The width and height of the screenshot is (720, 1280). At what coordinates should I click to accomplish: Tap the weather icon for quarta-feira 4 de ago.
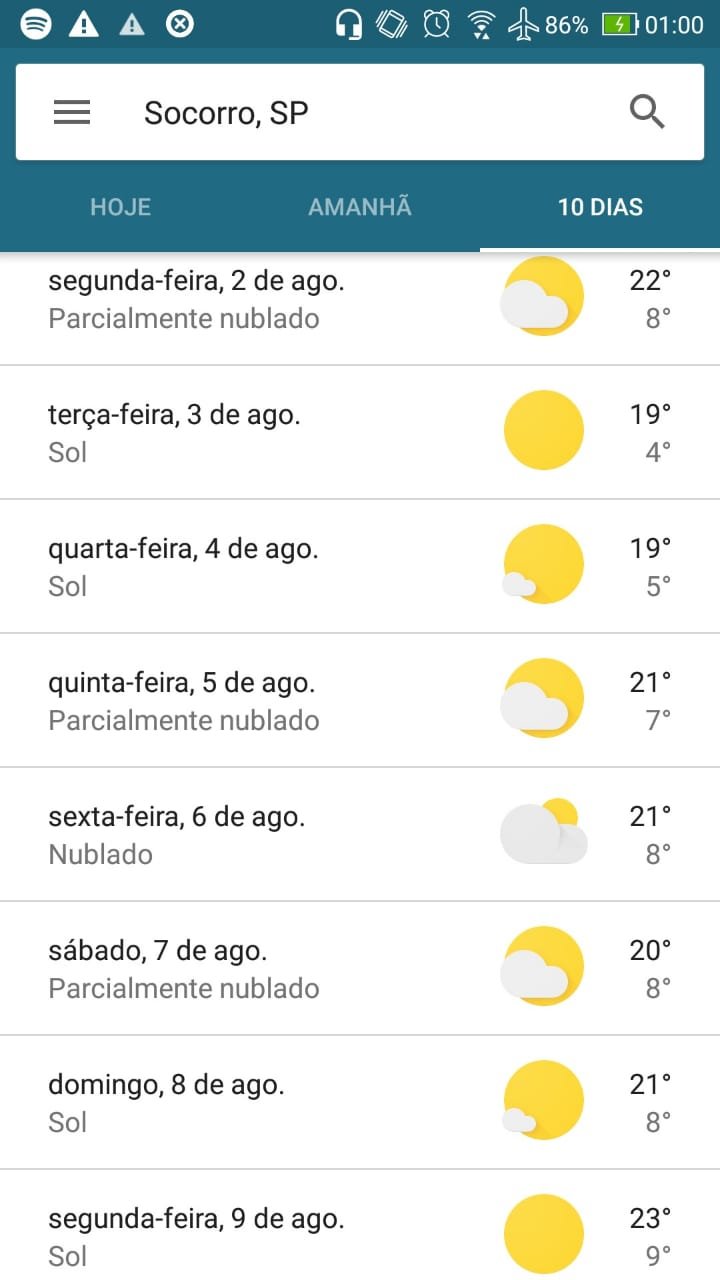click(543, 565)
